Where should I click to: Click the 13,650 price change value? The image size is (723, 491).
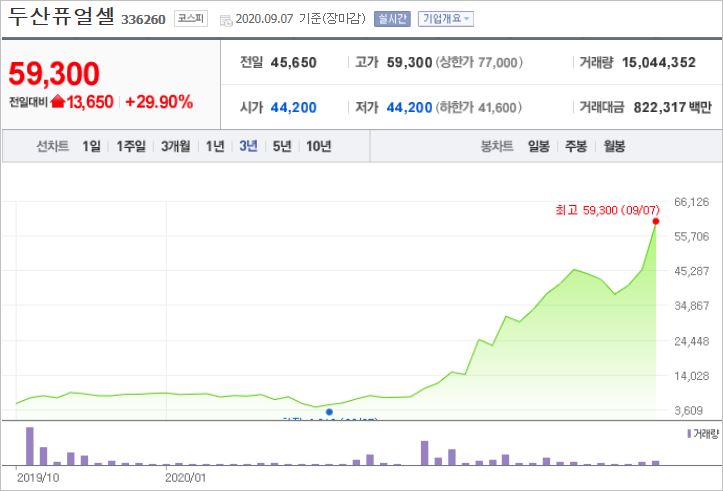tap(90, 101)
